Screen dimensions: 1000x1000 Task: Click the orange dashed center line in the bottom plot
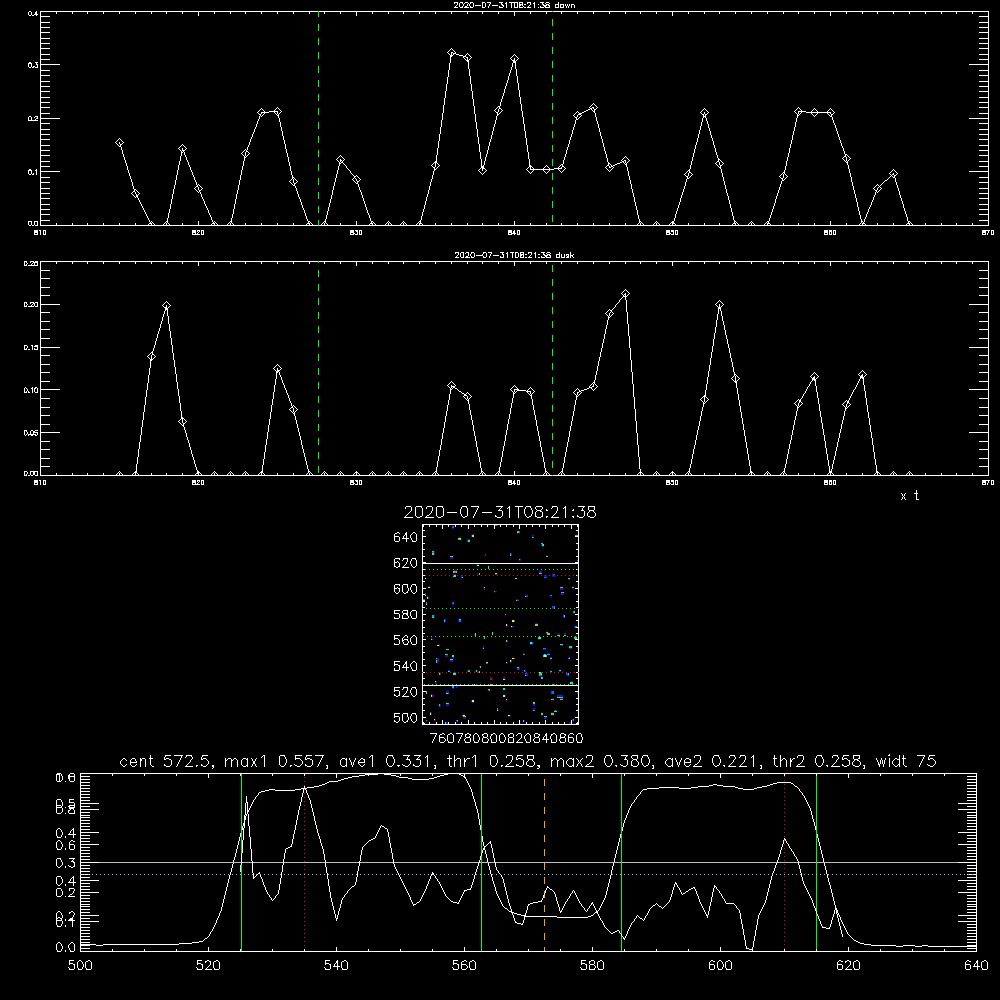pos(544,861)
